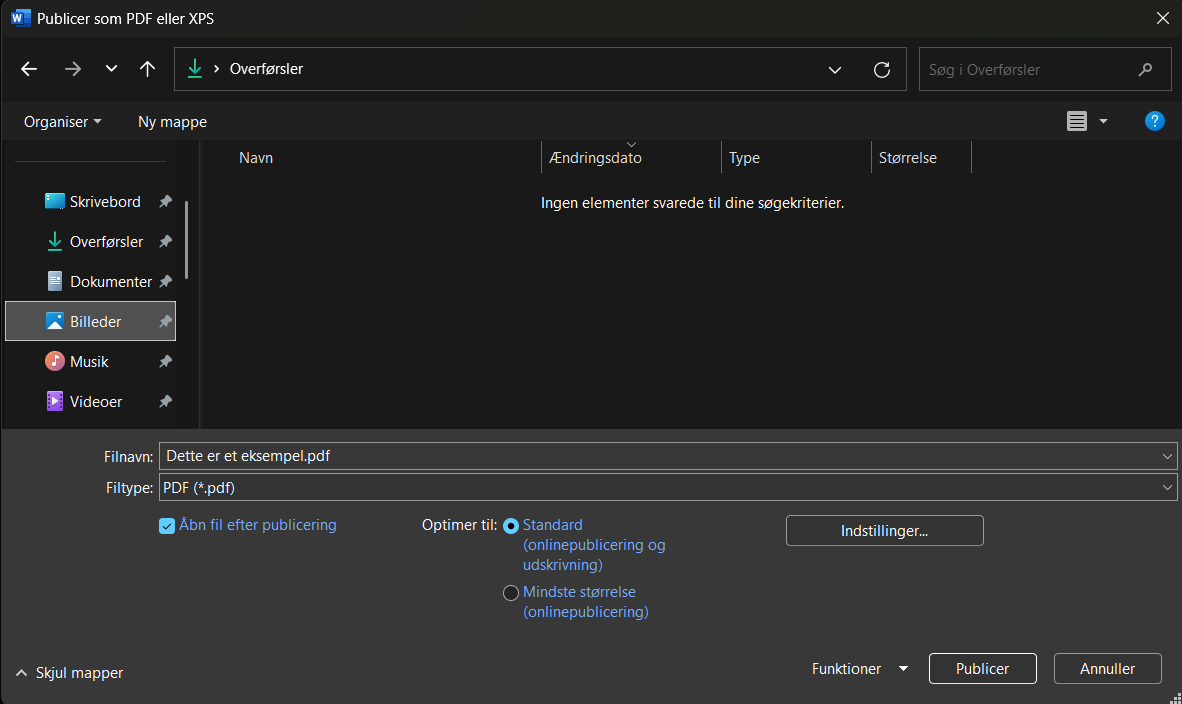Open Dokumenter in the sidebar
Image resolution: width=1182 pixels, height=704 pixels.
(90, 281)
